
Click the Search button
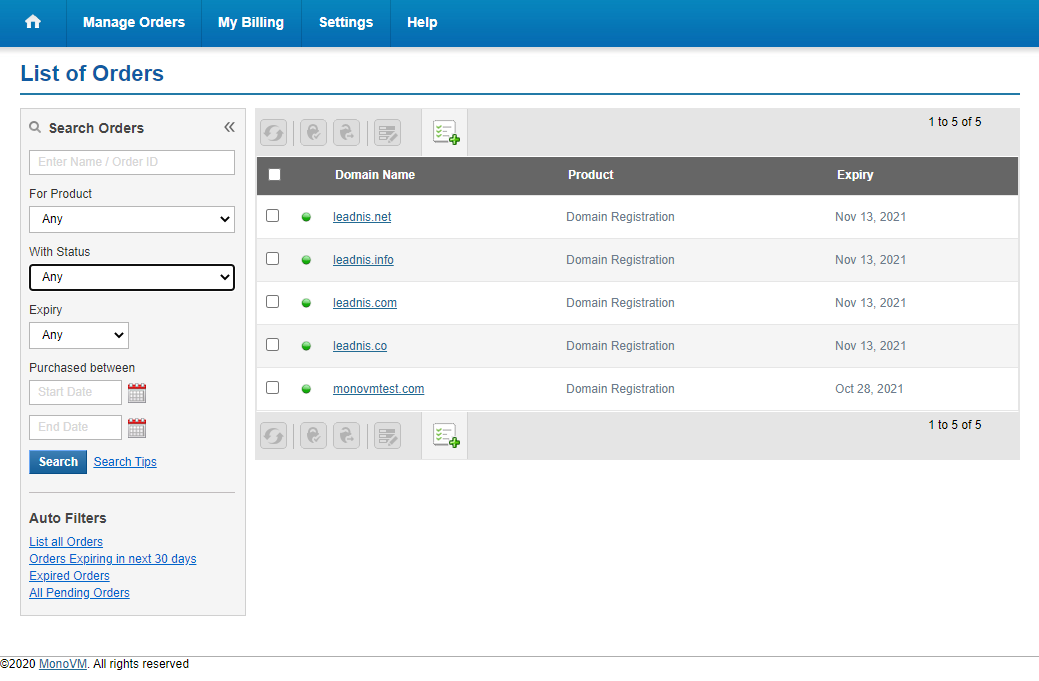coord(57,461)
